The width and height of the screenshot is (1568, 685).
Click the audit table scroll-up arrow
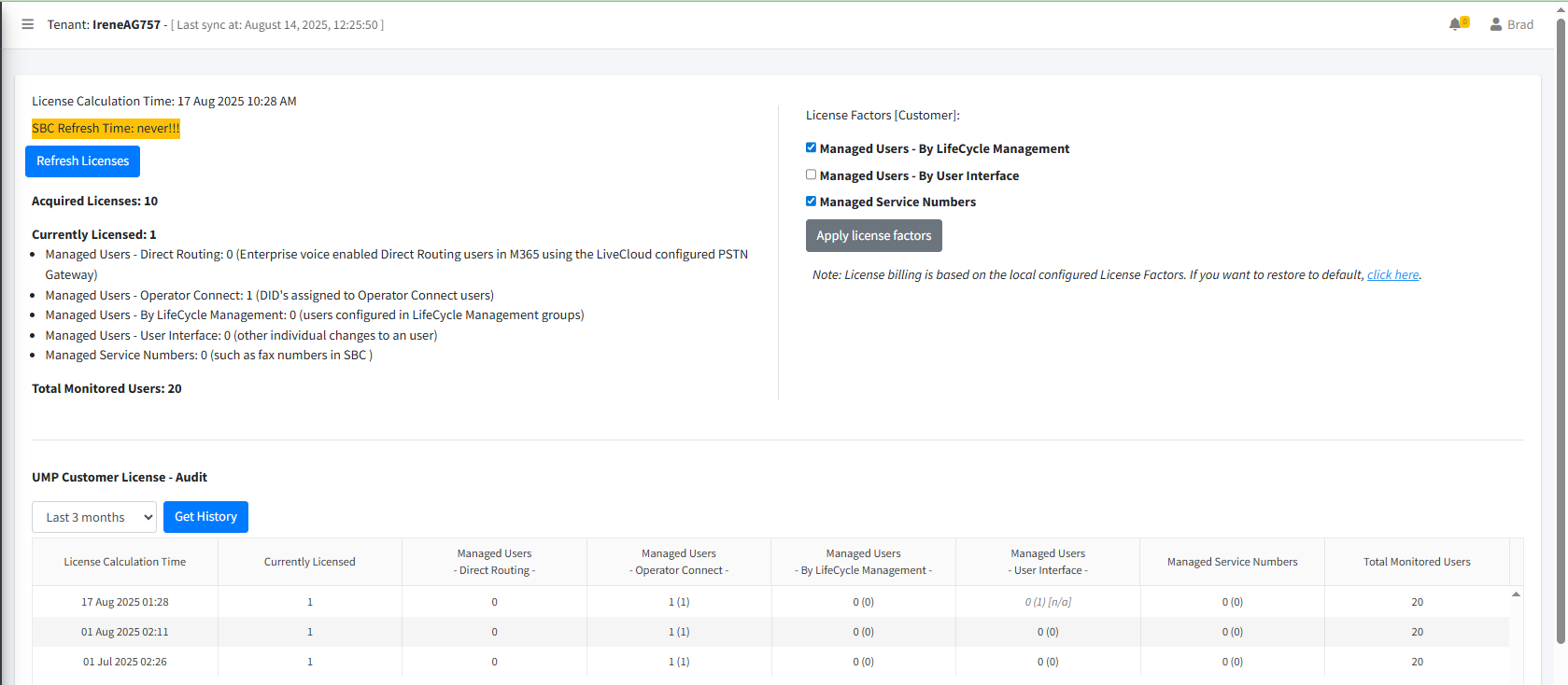coord(1516,594)
